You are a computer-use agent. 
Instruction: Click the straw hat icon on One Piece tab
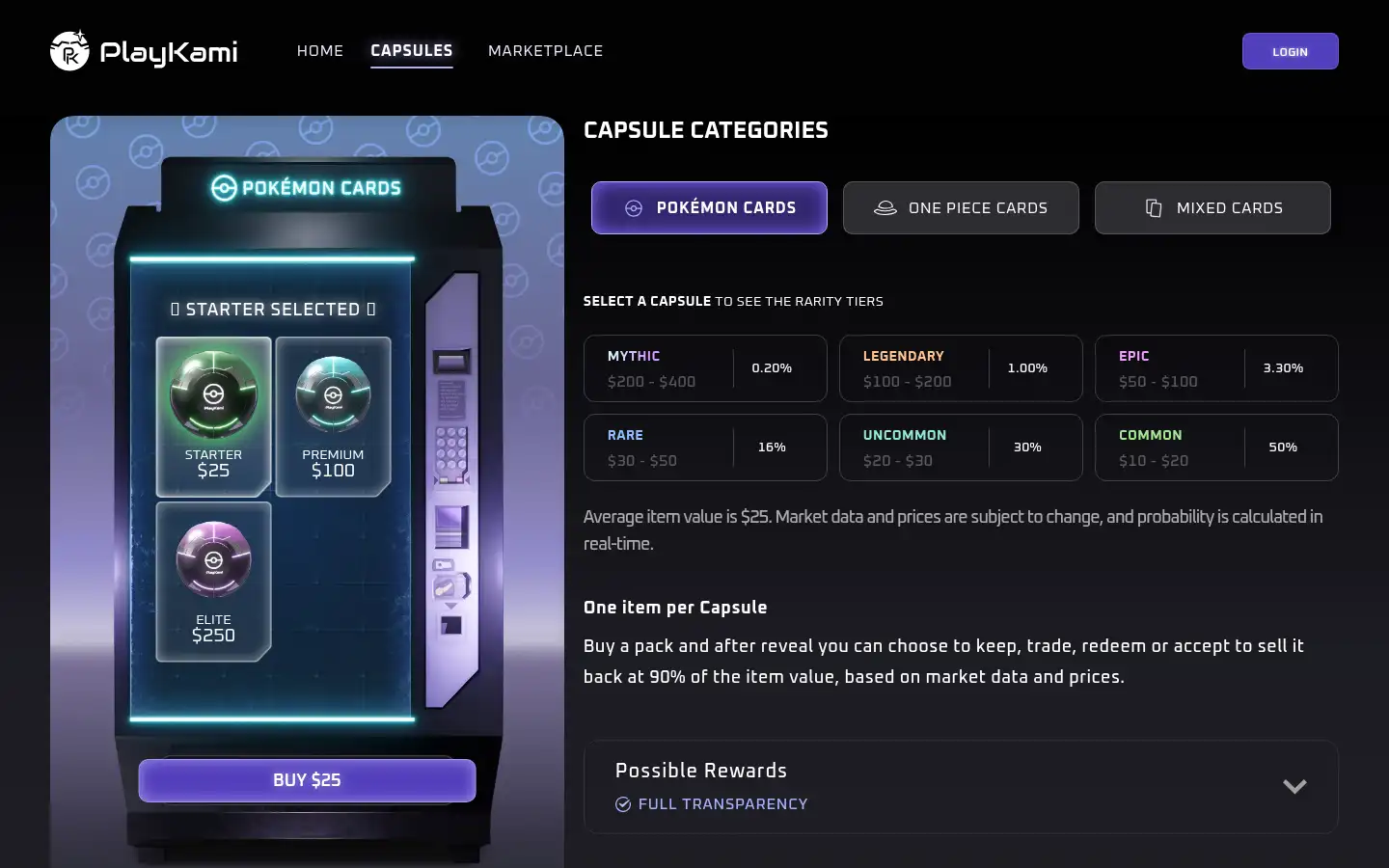pos(885,208)
